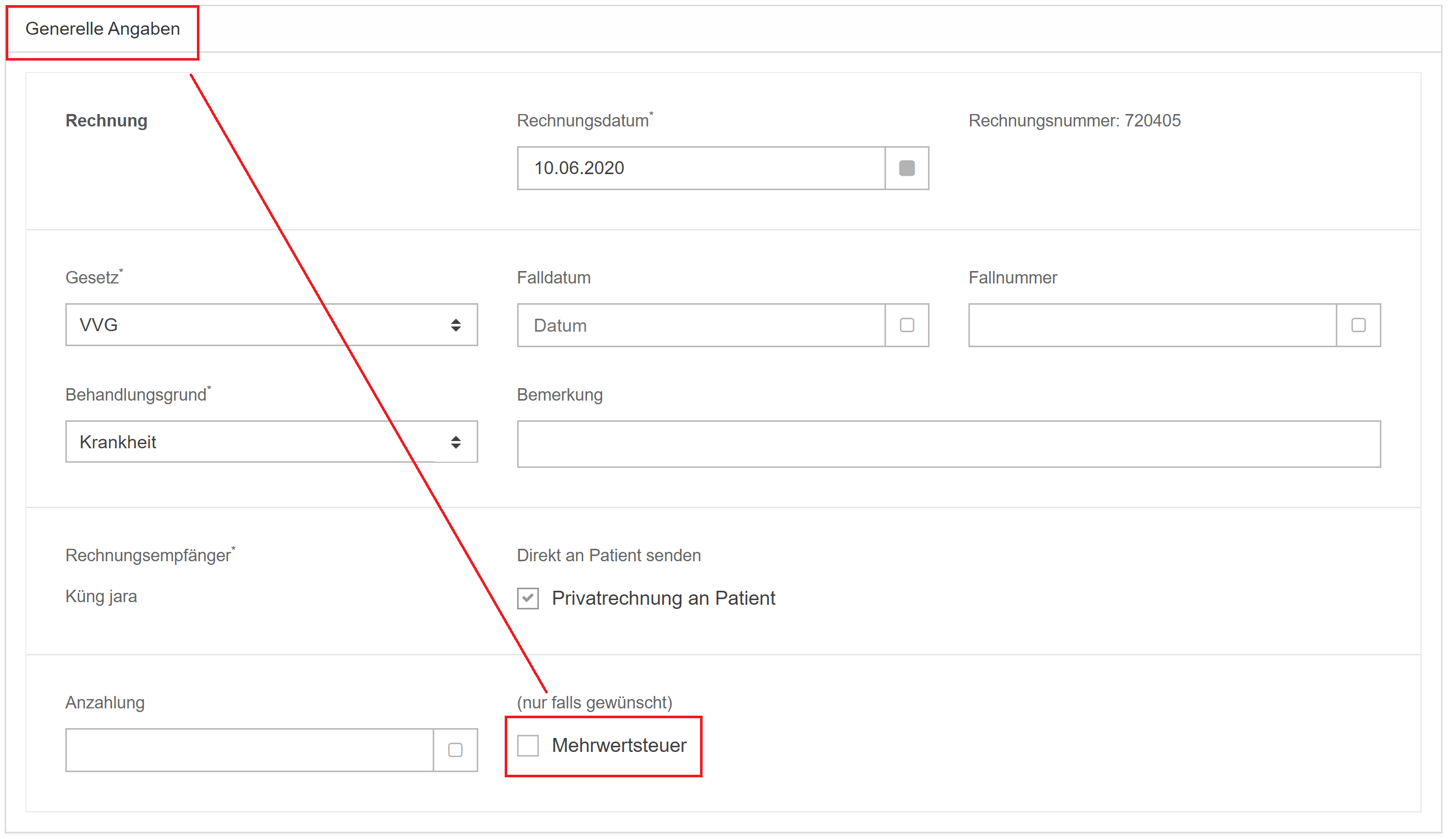Image resolution: width=1456 pixels, height=839 pixels.
Task: Open the Gesetz dropdown showing VVG
Action: (272, 325)
